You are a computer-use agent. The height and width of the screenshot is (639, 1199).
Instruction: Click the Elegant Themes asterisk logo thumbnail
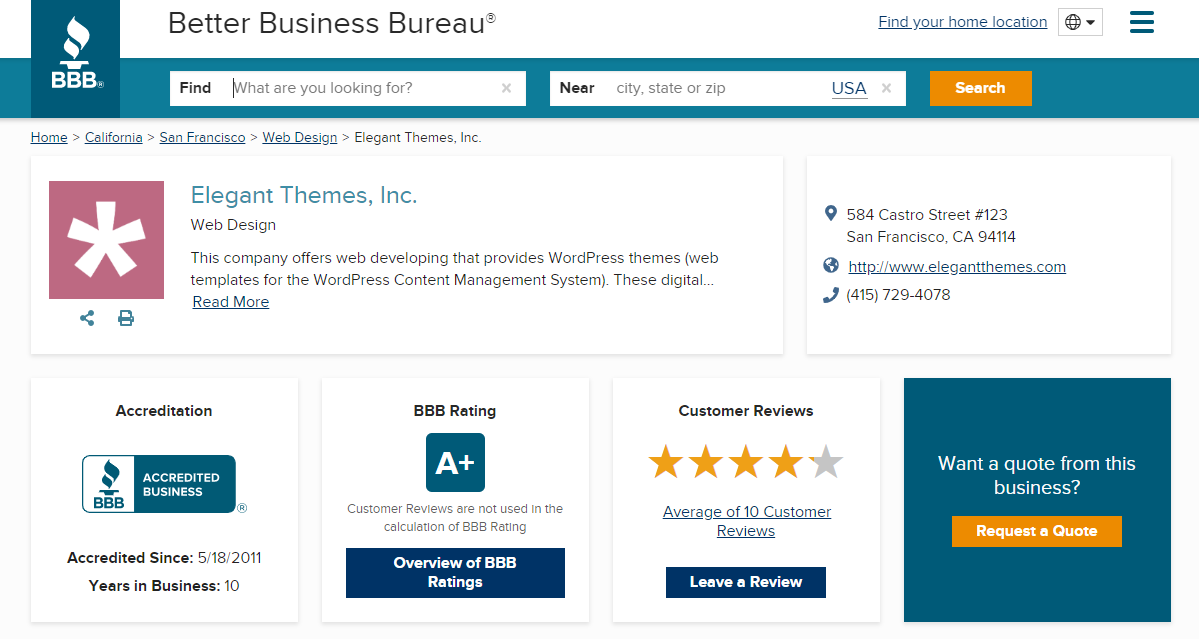tap(106, 240)
